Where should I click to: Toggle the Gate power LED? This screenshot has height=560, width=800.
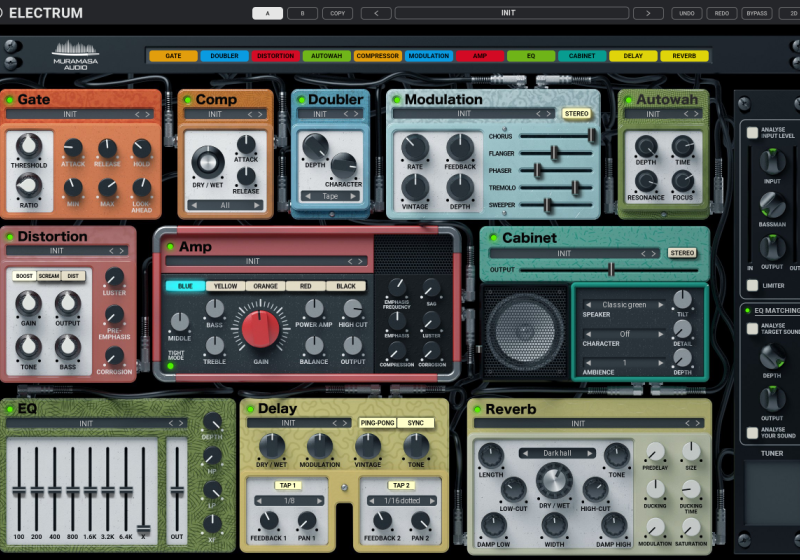click(x=10, y=101)
